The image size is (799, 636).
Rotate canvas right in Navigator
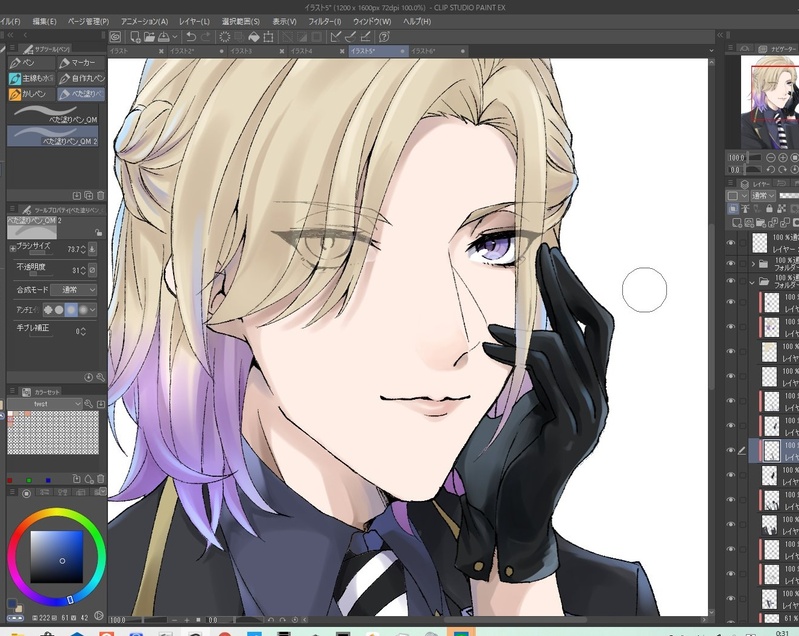point(783,169)
